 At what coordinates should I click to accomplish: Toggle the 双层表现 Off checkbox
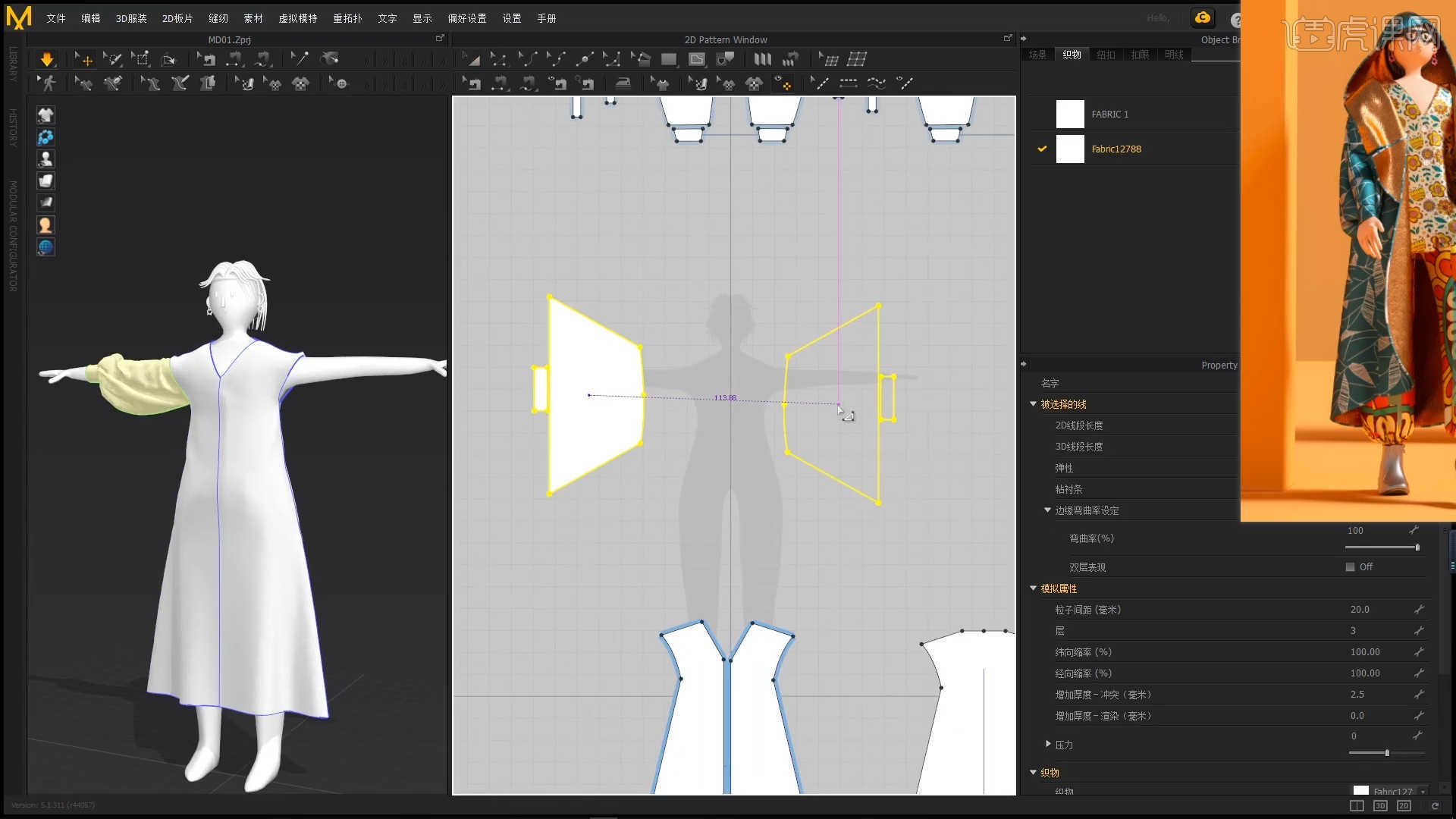(x=1350, y=567)
